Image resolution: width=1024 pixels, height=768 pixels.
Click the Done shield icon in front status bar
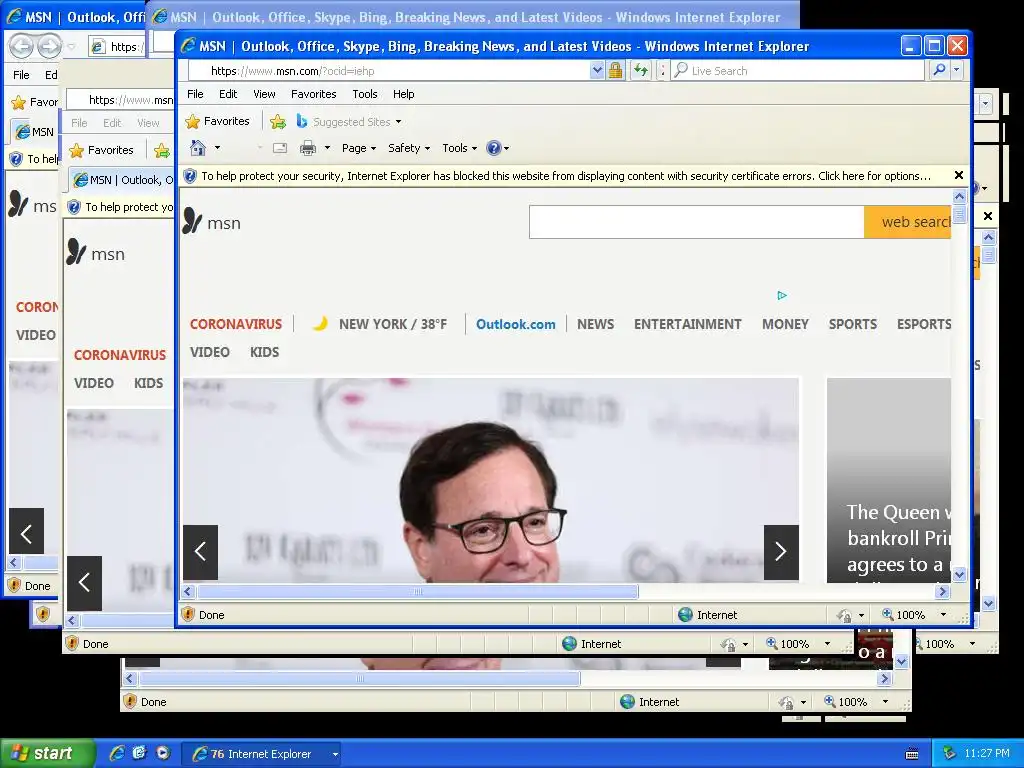point(188,615)
